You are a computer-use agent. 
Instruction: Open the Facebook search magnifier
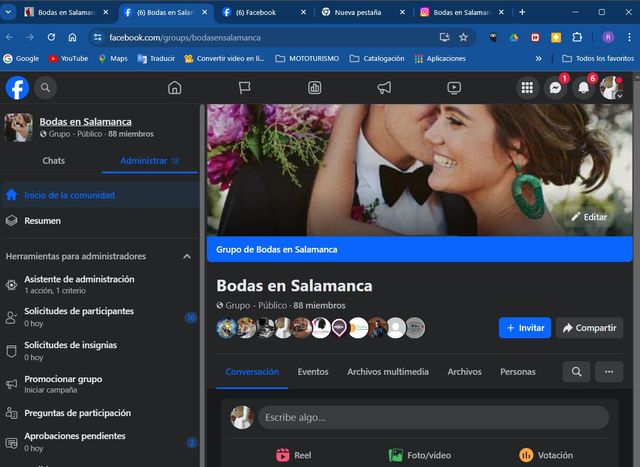45,87
